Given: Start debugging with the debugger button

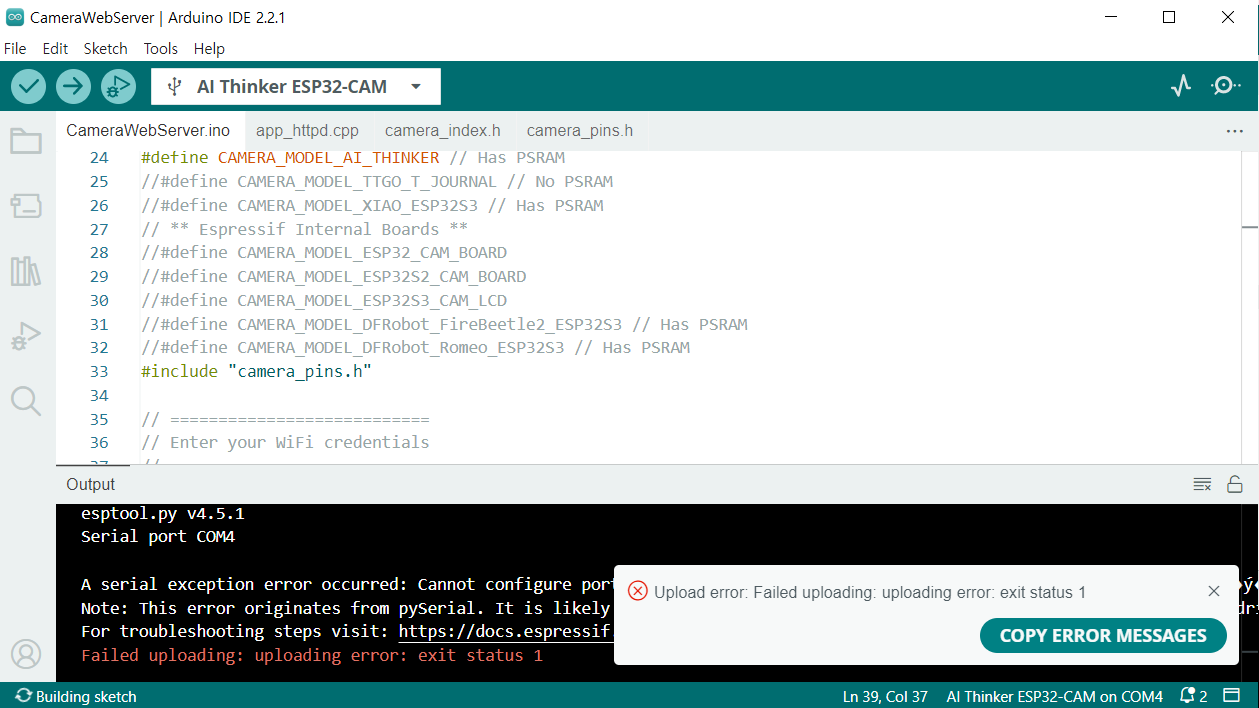Looking at the screenshot, I should pos(118,87).
